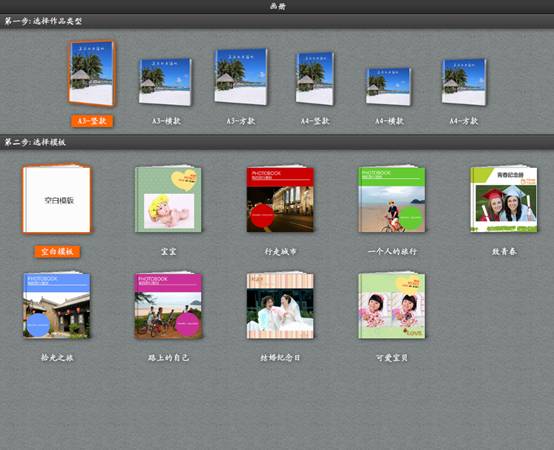Pick the 拾光之旅 blue template cover
Image resolution: width=554 pixels, height=450 pixels.
tap(57, 305)
